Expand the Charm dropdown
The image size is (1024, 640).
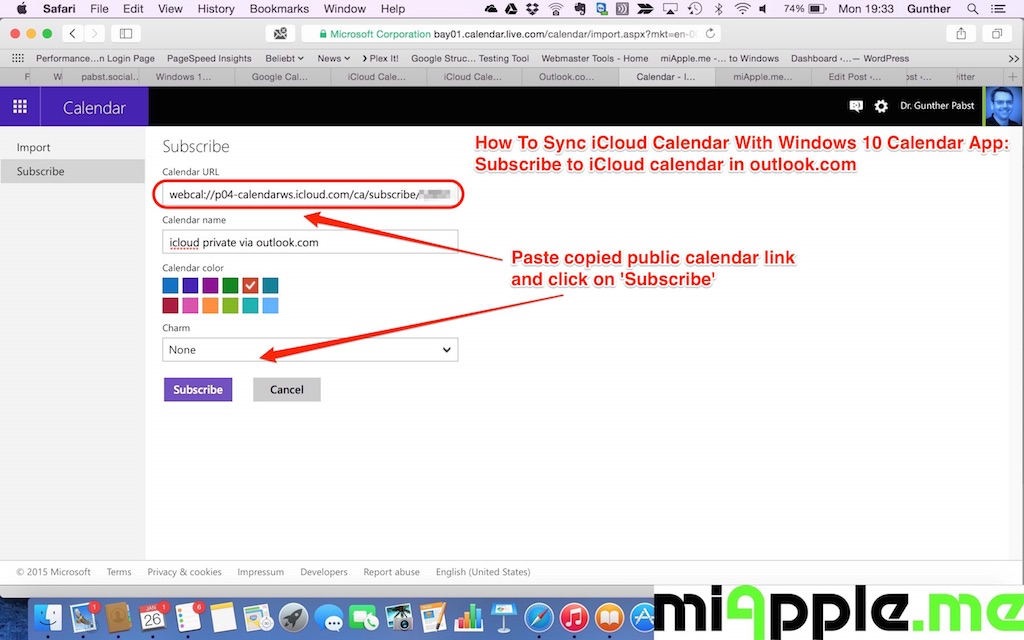tap(310, 350)
